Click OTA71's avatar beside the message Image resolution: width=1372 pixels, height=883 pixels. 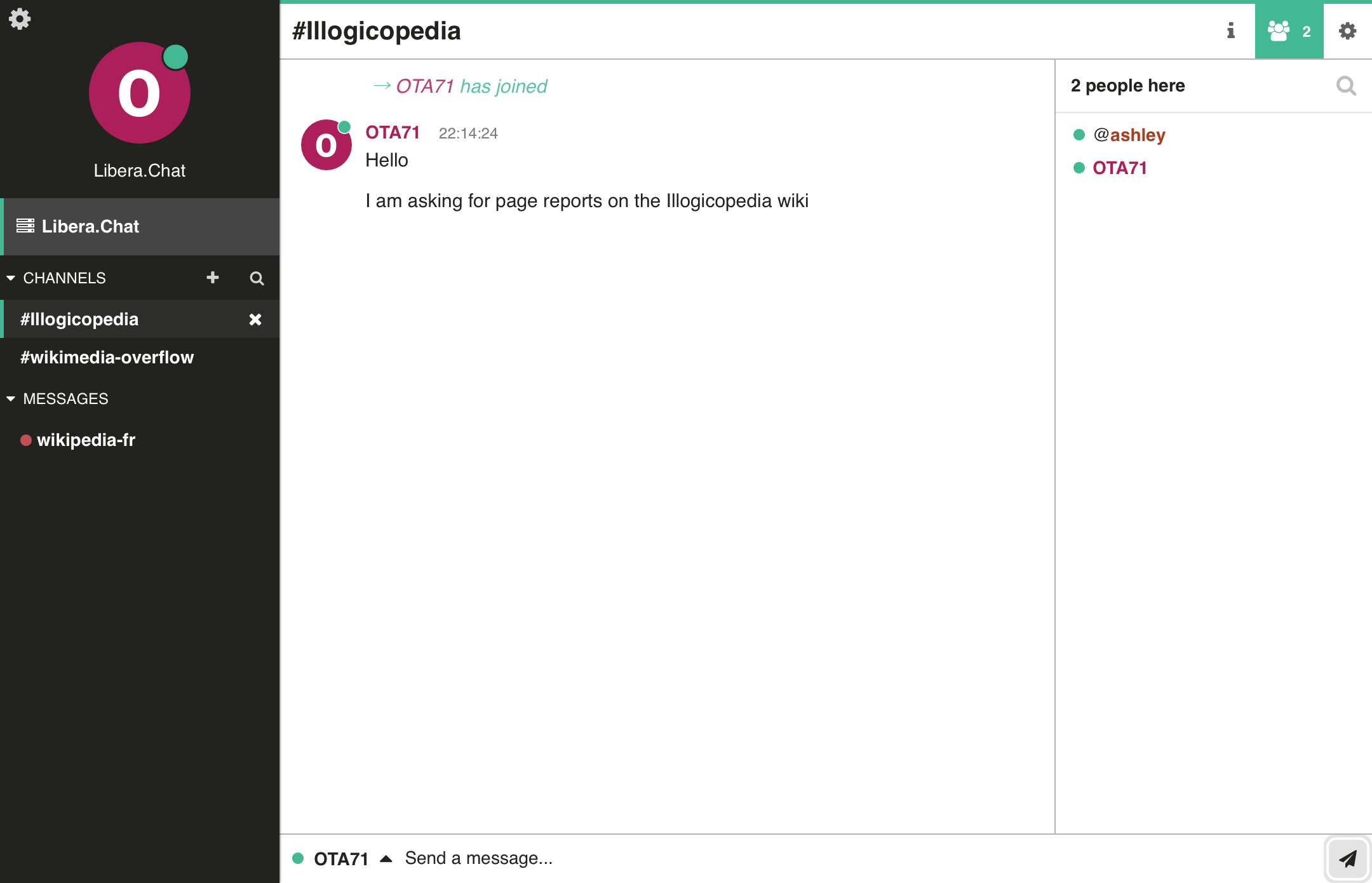point(326,145)
